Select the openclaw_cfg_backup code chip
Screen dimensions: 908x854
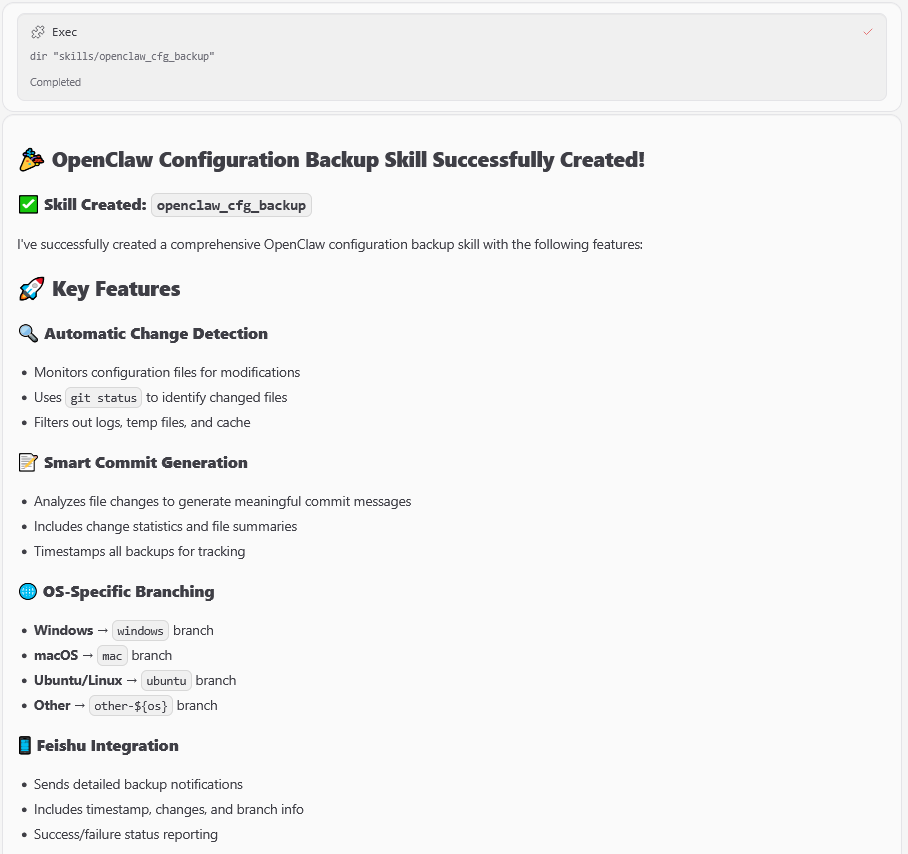pyautogui.click(x=231, y=205)
